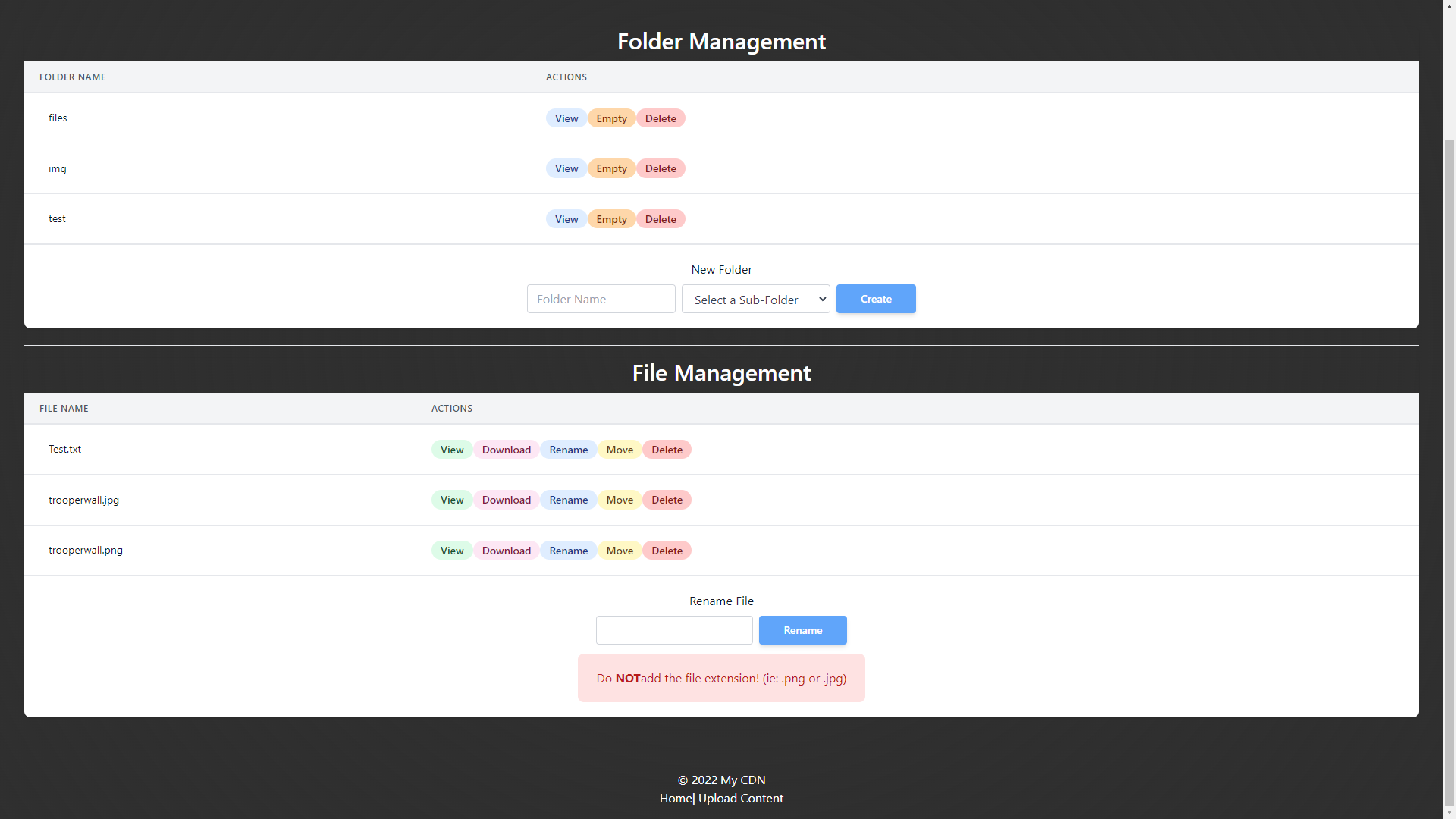This screenshot has height=819, width=1456.
Task: Go to the Home footer link
Action: pyautogui.click(x=675, y=799)
